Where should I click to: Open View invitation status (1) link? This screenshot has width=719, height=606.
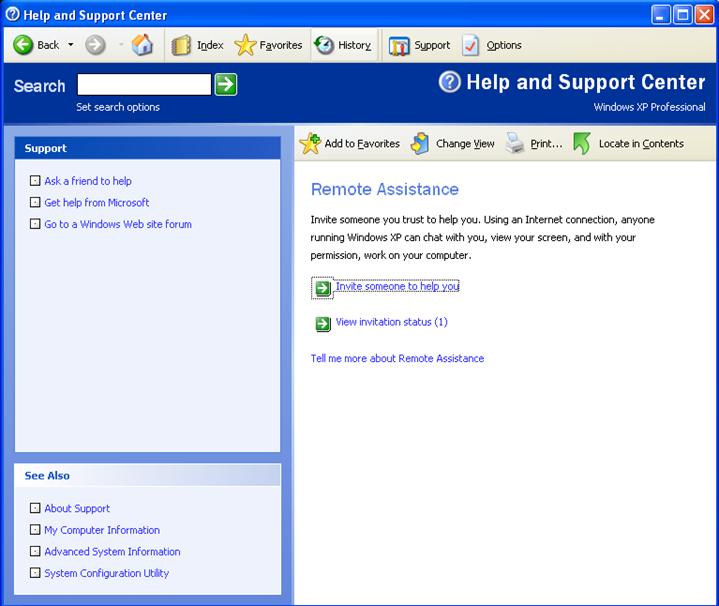click(392, 322)
